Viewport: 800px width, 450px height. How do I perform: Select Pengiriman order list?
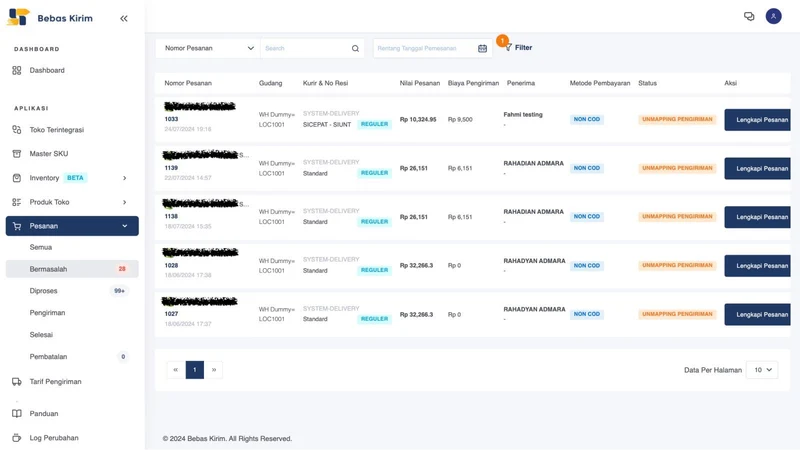tap(47, 313)
